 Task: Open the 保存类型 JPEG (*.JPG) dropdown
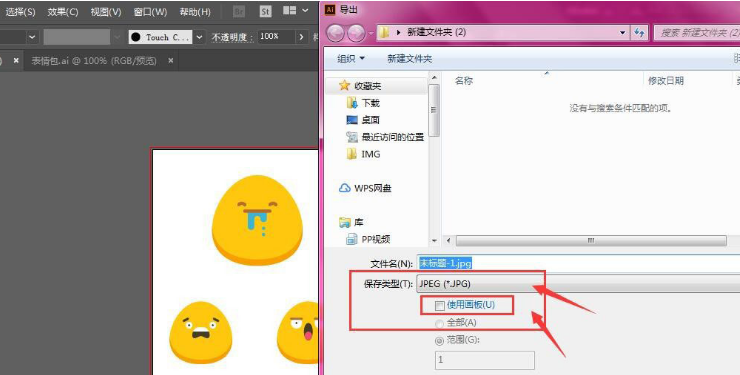[578, 284]
